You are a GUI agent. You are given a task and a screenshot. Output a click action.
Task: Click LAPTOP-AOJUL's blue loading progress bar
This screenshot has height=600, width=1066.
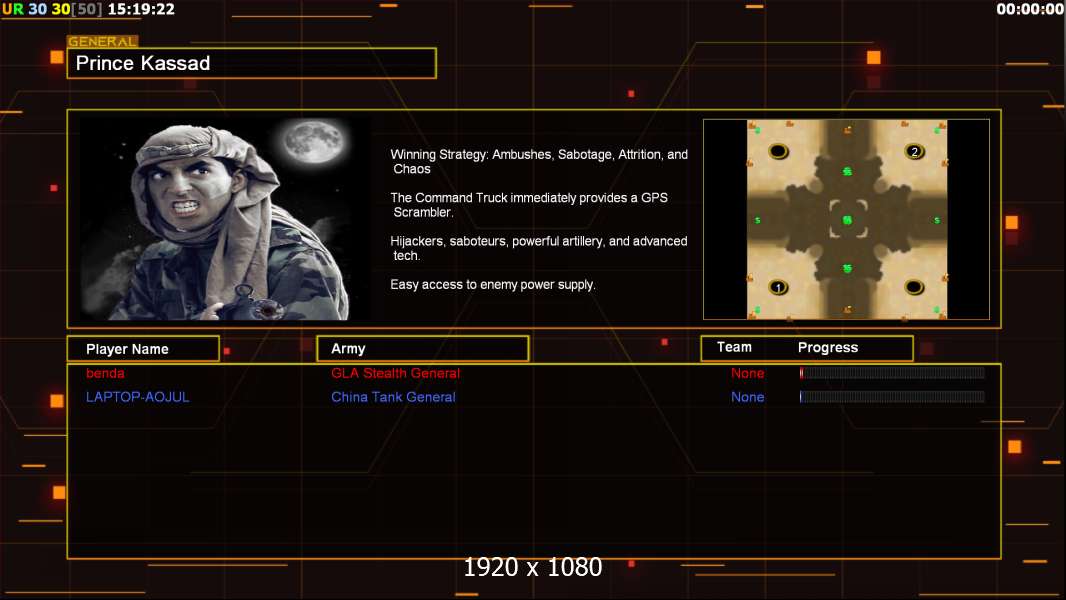[x=892, y=397]
